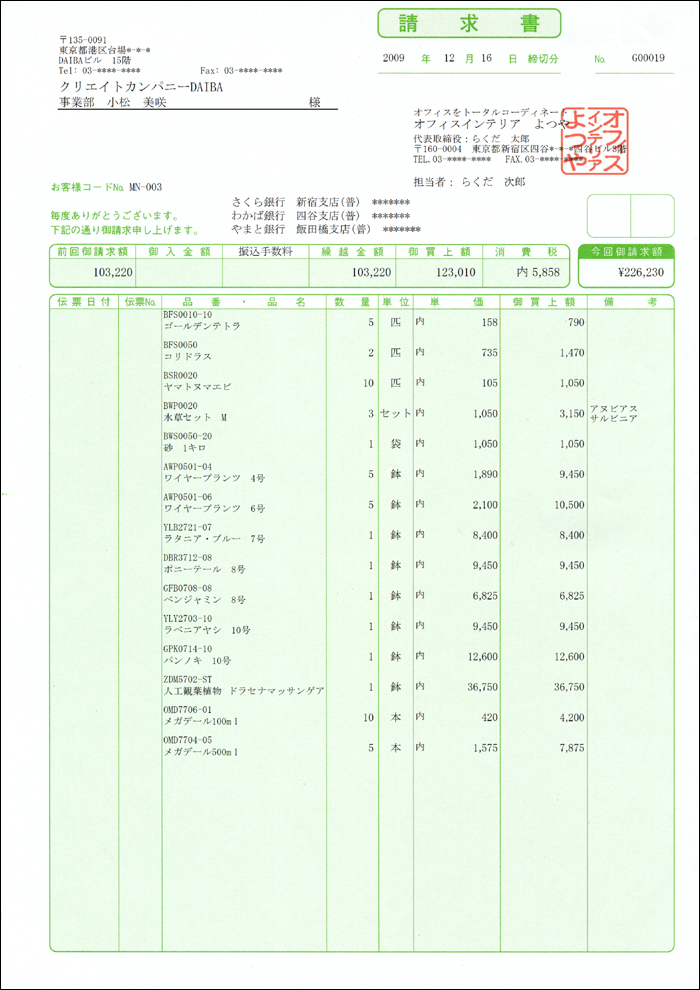This screenshot has height=990, width=700.
Task: Click amount 10,500 in ワイヤープランツ 6号 row
Action: [569, 504]
